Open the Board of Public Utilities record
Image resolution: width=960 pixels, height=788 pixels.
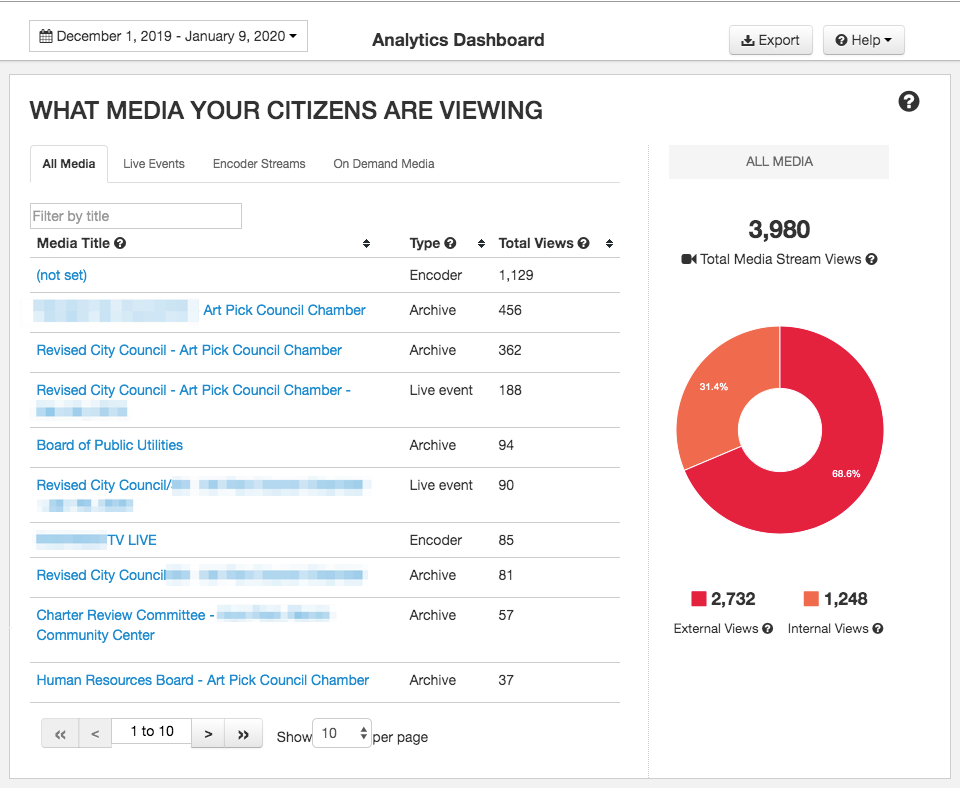[x=109, y=445]
